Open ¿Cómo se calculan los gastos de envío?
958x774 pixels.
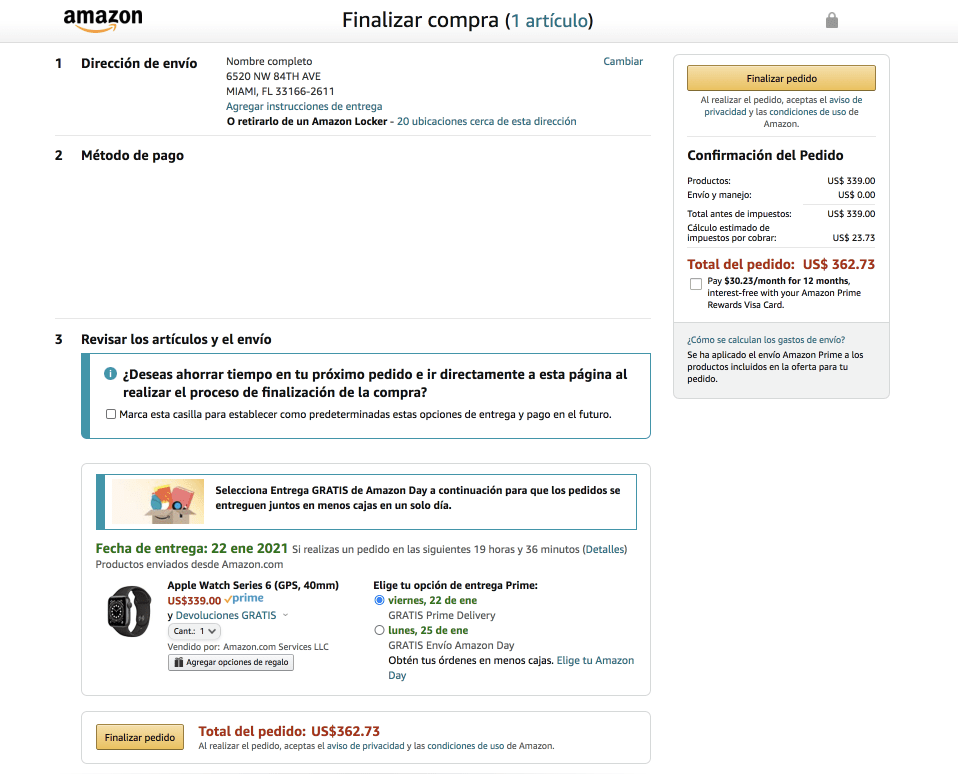tap(765, 339)
